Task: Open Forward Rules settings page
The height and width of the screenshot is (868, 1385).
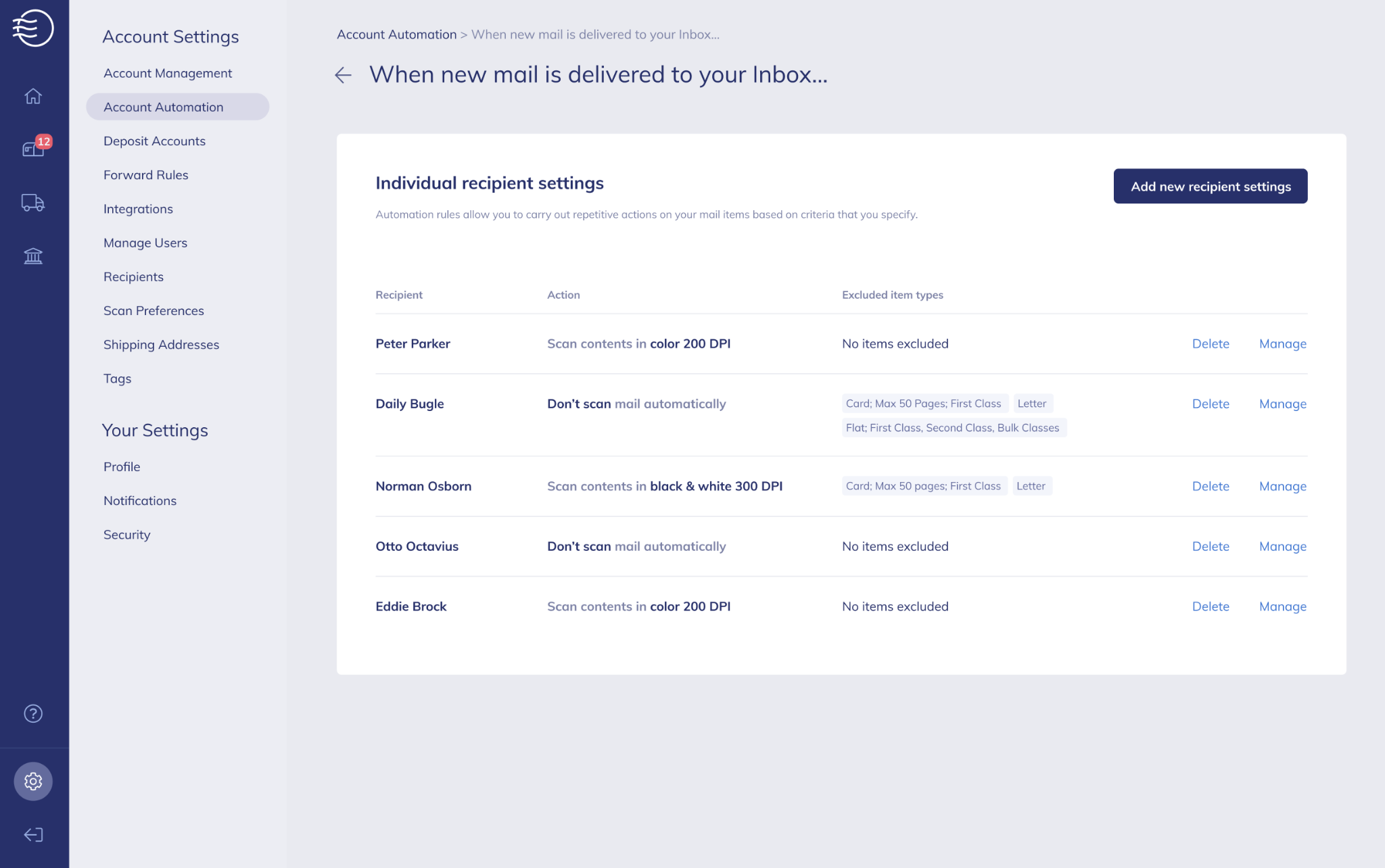Action: pos(146,175)
